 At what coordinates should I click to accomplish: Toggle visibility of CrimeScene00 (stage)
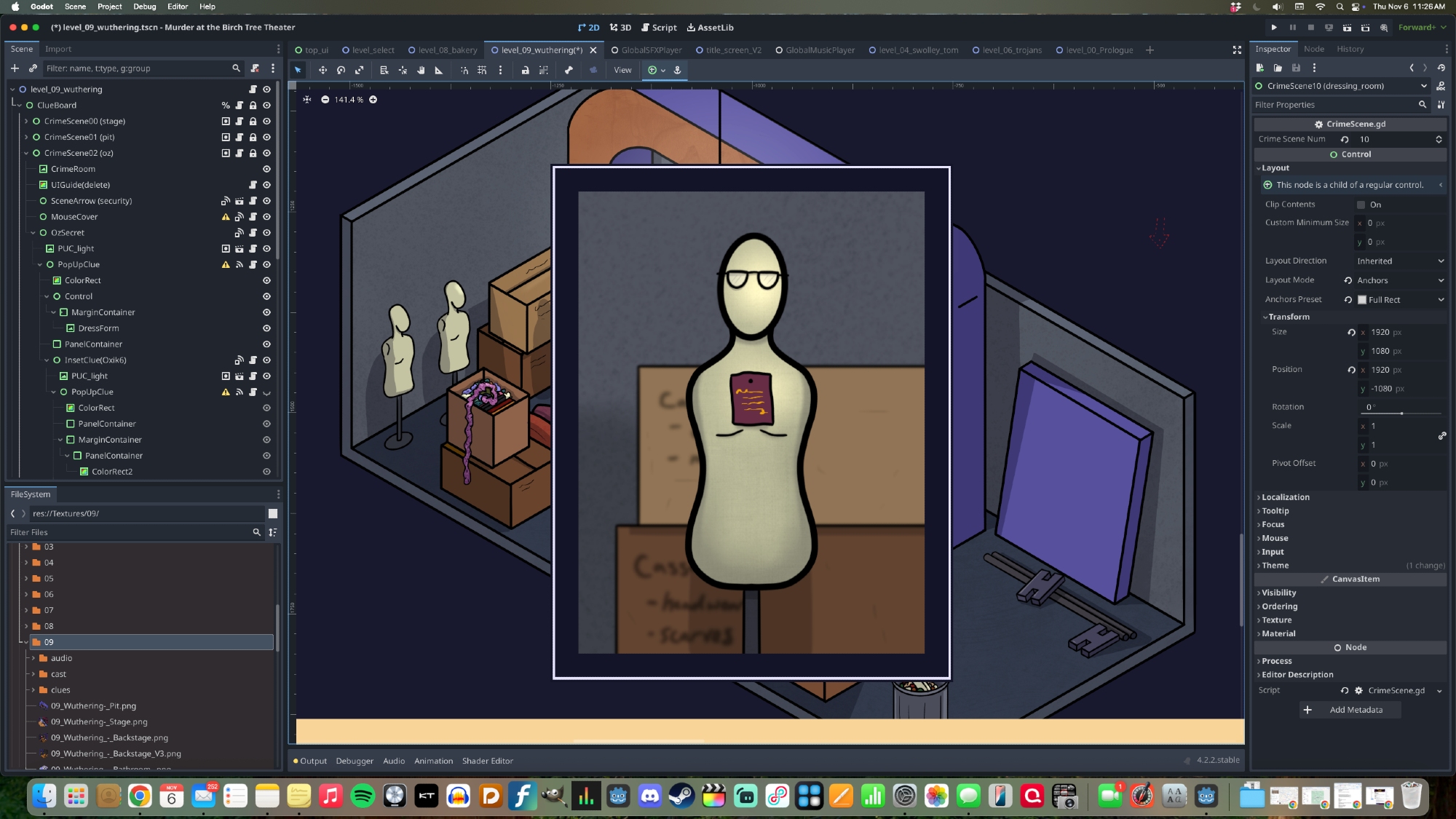(266, 122)
